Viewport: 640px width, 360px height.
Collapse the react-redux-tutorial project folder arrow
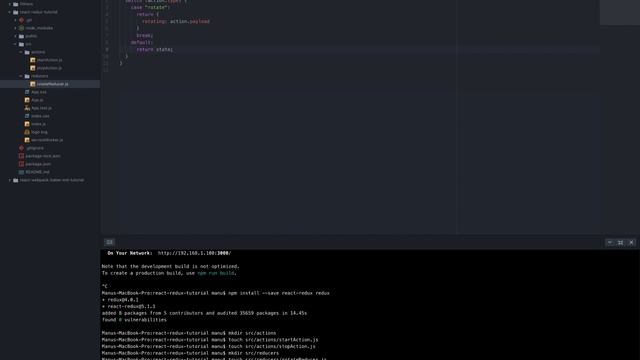point(10,12)
